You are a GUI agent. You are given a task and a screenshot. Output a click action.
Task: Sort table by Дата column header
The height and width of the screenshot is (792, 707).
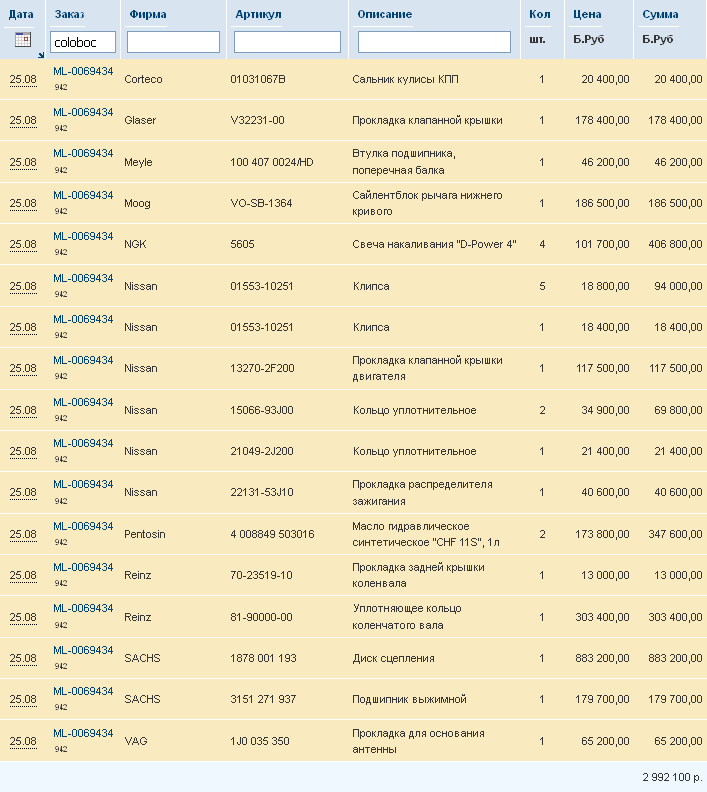[x=21, y=15]
